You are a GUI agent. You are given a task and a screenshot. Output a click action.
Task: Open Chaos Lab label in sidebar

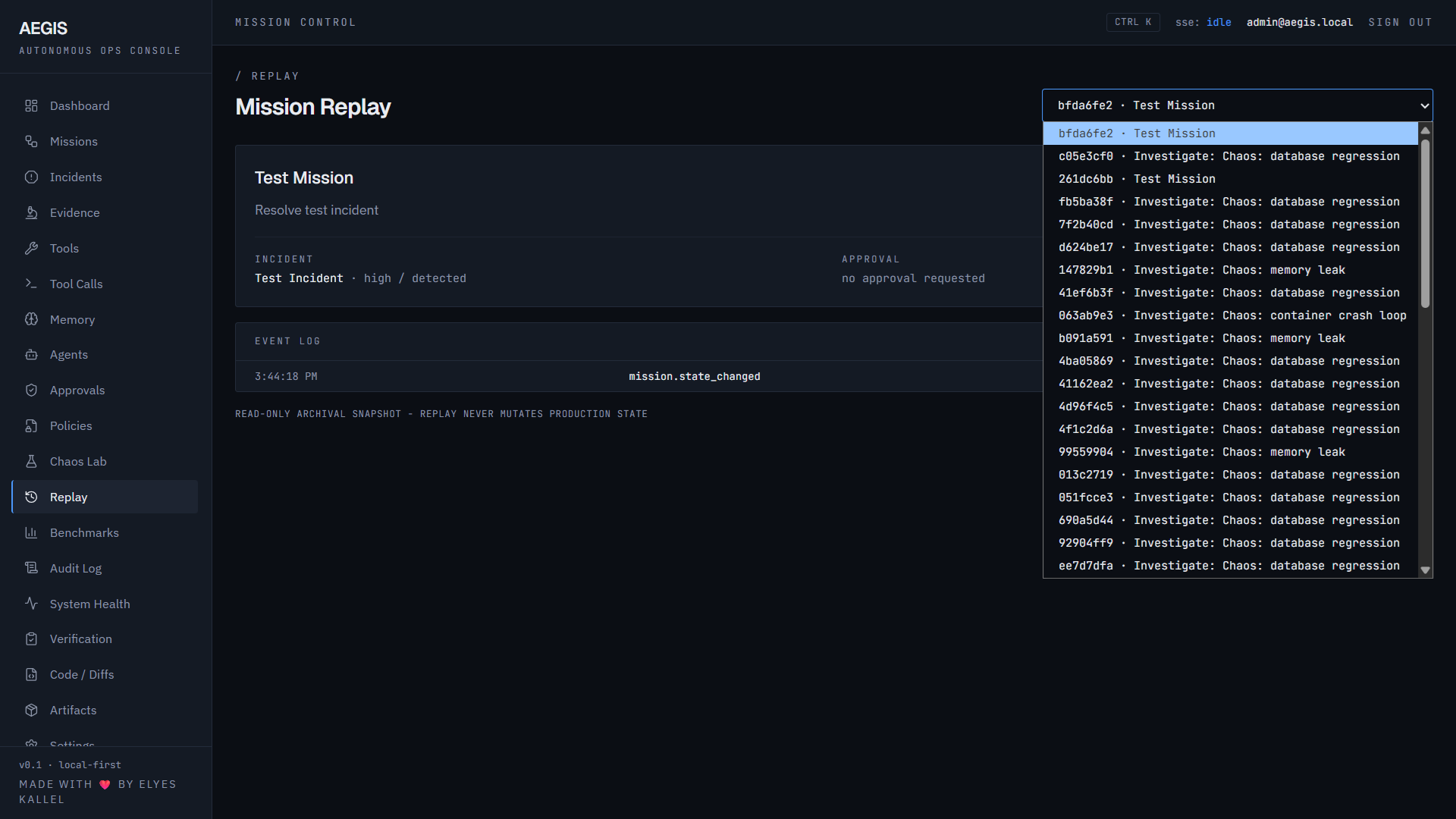(78, 462)
